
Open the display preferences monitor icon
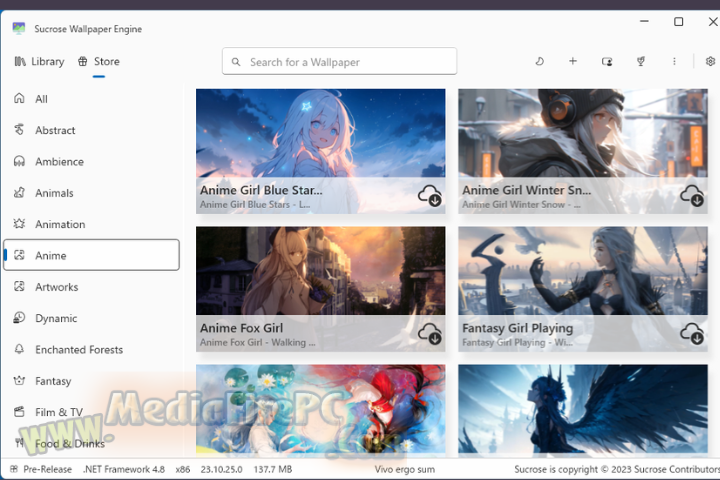607,61
